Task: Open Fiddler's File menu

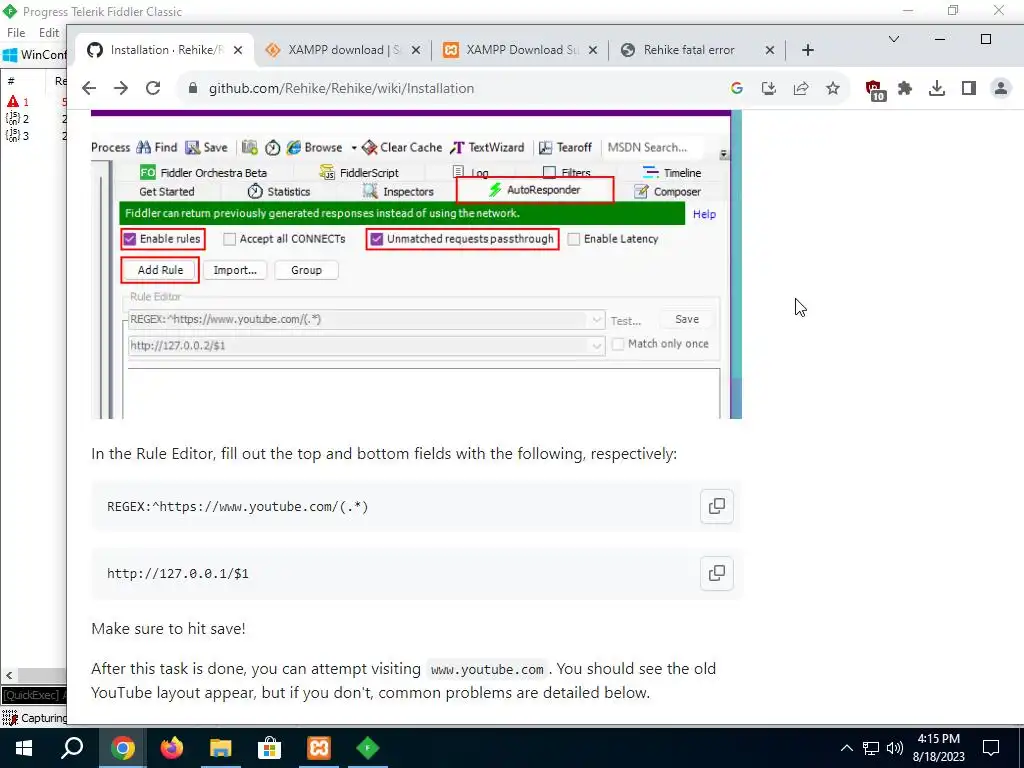Action: pos(16,33)
